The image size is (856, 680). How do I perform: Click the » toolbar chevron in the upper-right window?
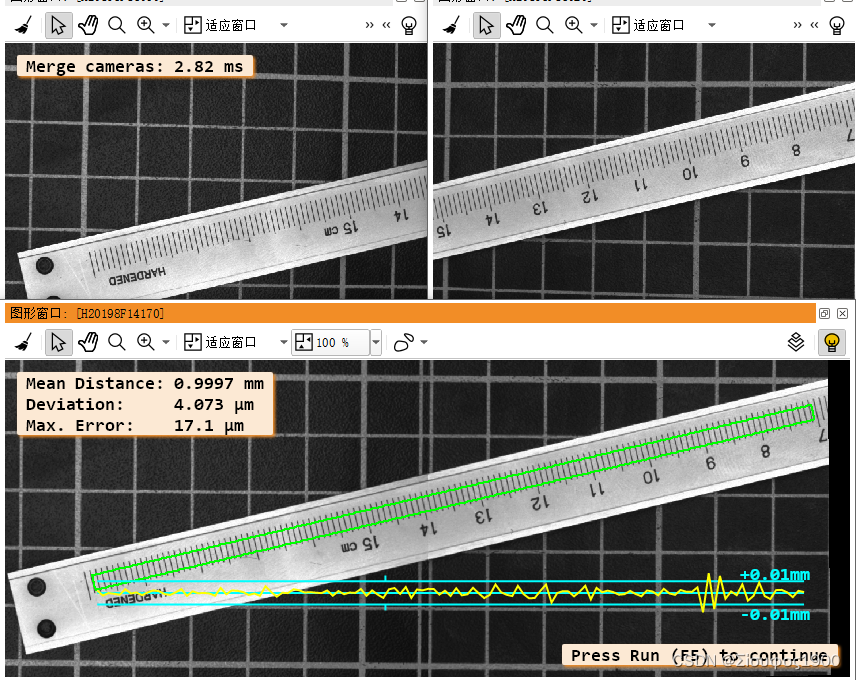[x=798, y=25]
